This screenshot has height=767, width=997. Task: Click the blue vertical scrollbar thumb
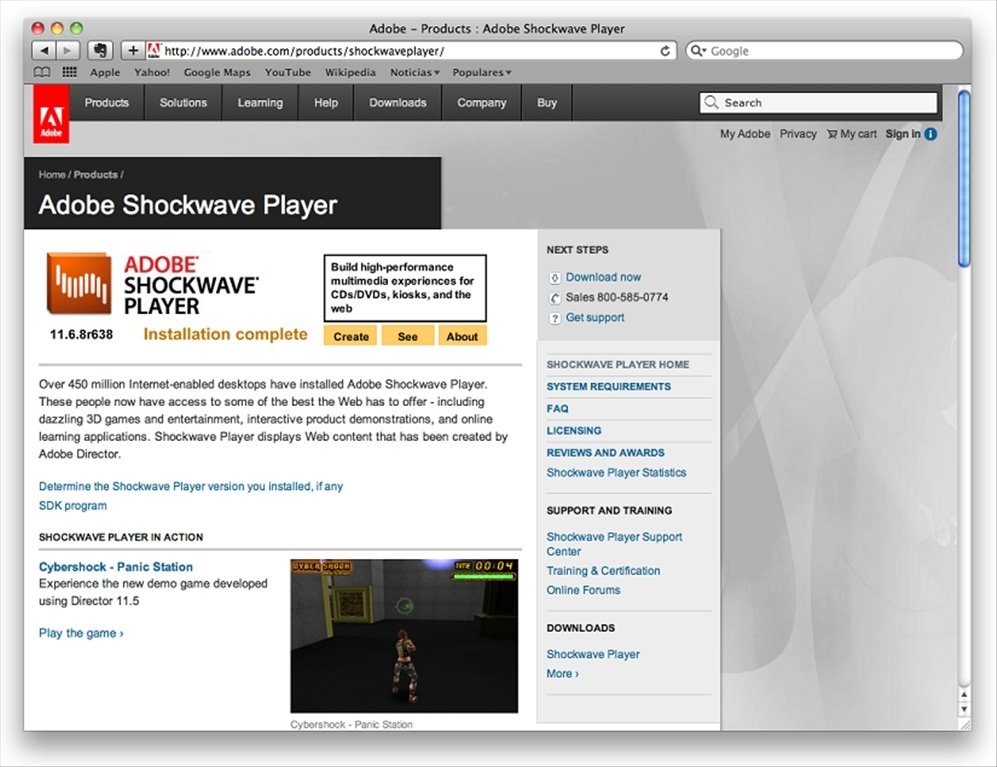(964, 179)
